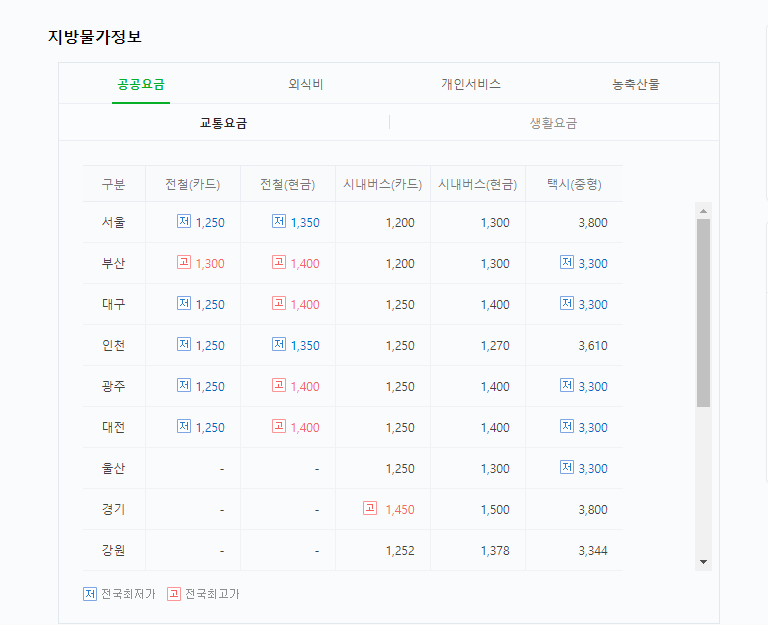The width and height of the screenshot is (768, 625).
Task: Click 경기 시내버스(현금) value 1,500
Action: click(x=495, y=510)
